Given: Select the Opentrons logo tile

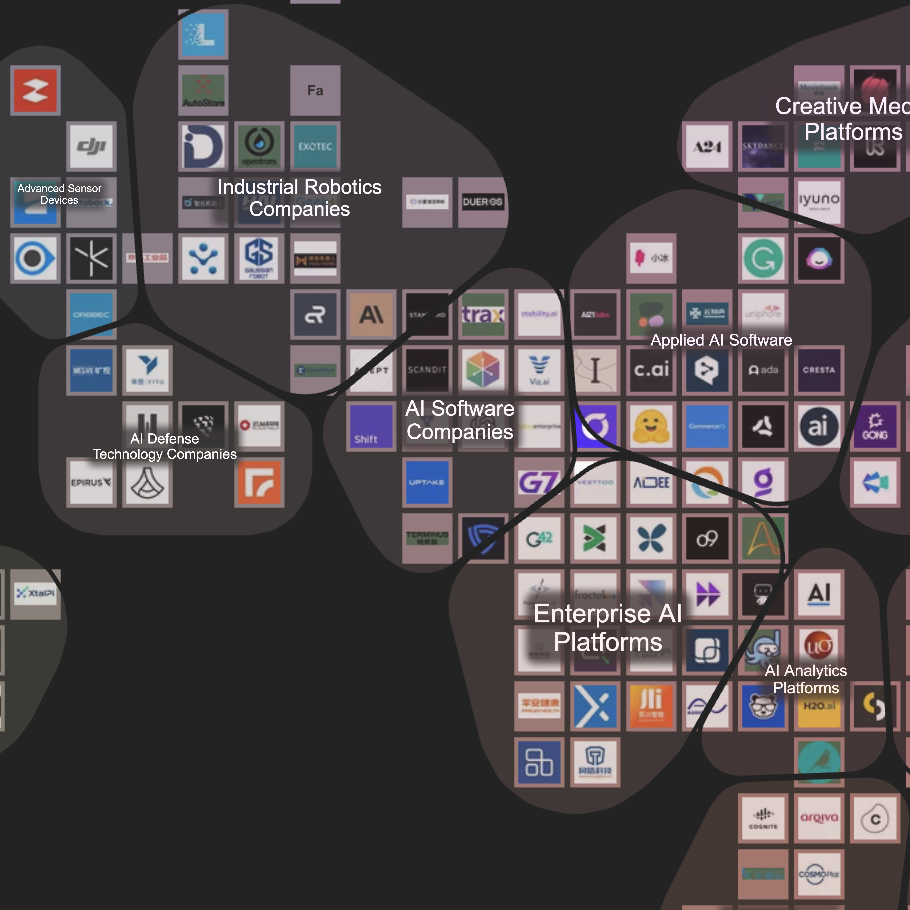Looking at the screenshot, I should click(259, 146).
